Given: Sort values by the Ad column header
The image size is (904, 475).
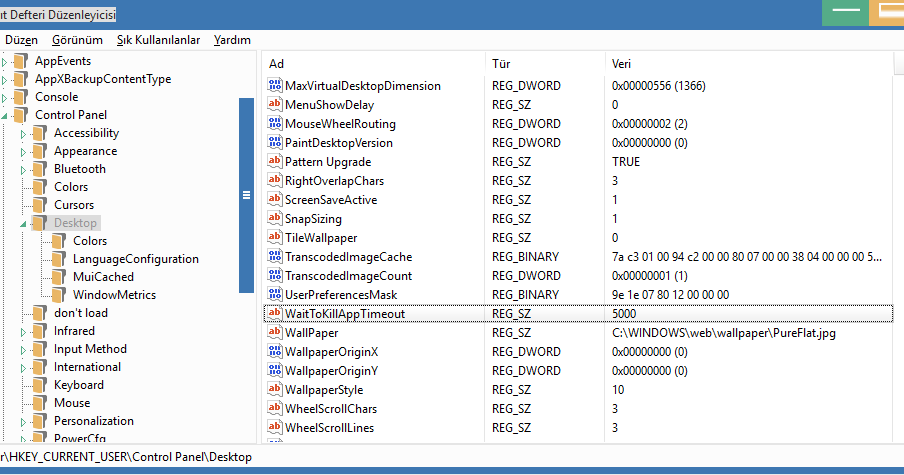Looking at the screenshot, I should pos(374,63).
